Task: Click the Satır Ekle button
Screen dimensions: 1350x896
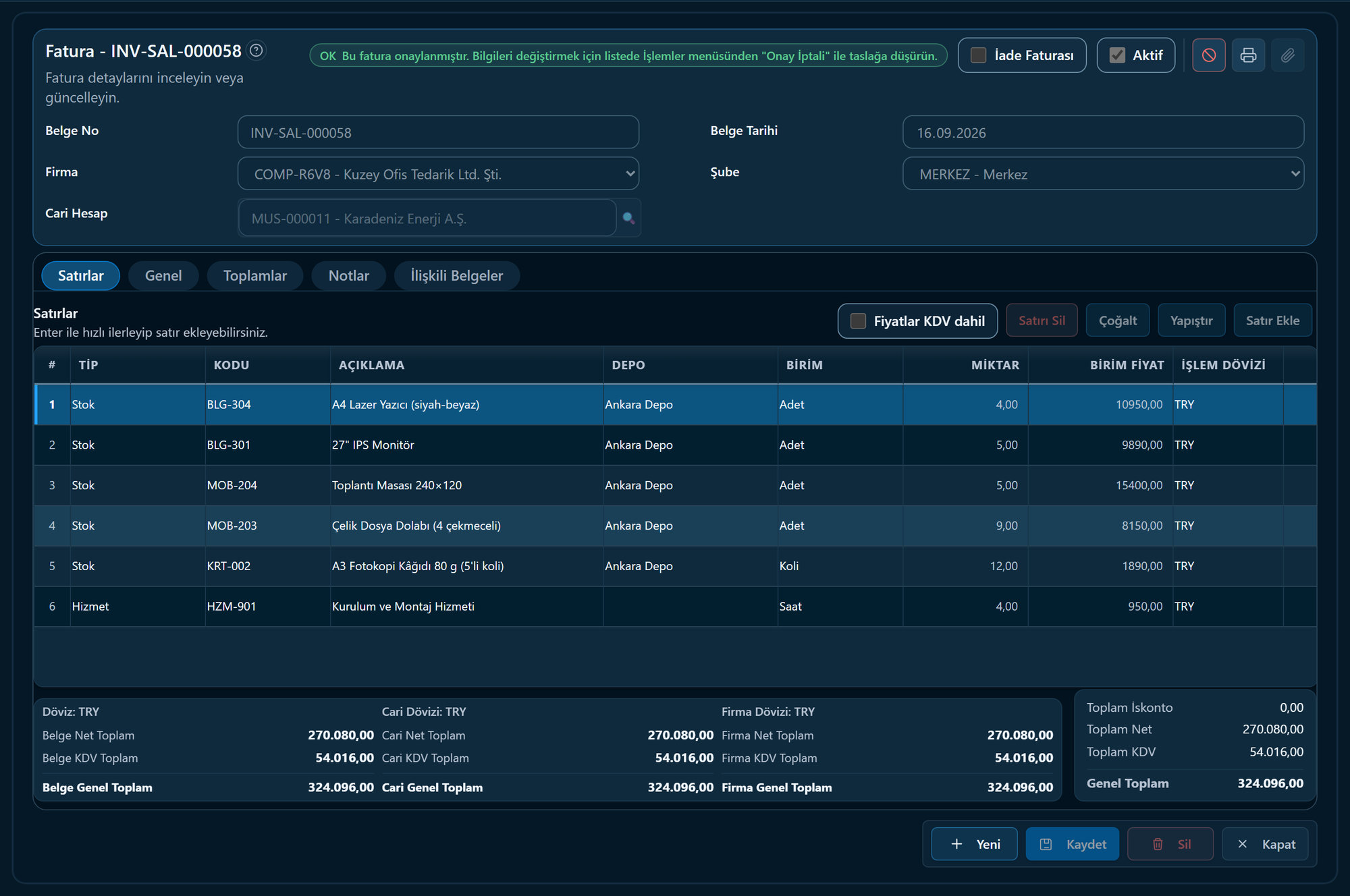Action: 1272,320
